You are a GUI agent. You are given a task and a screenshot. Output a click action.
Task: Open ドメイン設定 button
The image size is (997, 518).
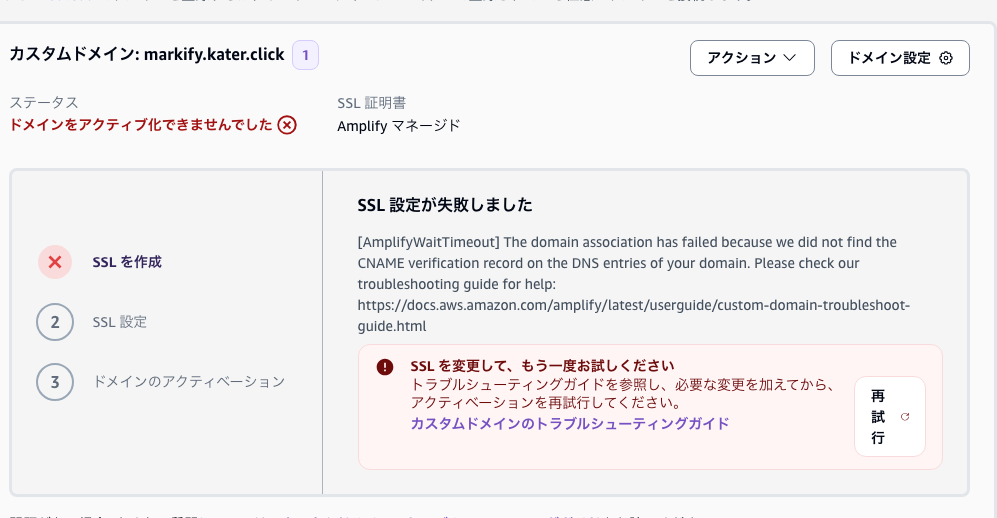tap(900, 58)
